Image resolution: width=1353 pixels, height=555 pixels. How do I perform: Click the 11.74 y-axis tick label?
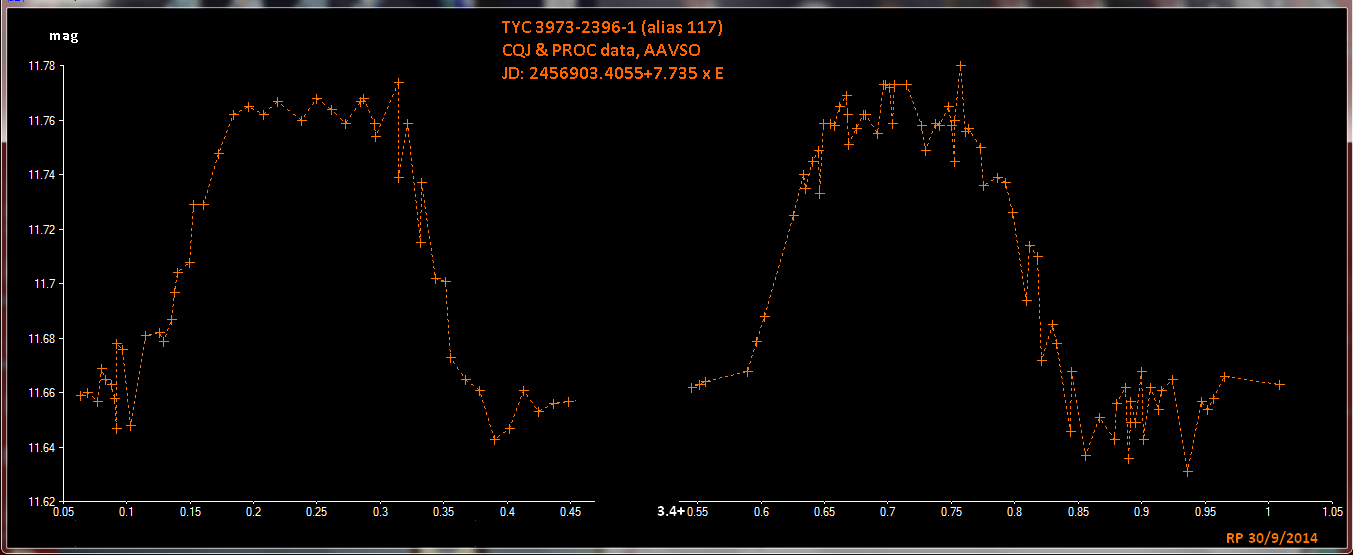(x=41, y=175)
